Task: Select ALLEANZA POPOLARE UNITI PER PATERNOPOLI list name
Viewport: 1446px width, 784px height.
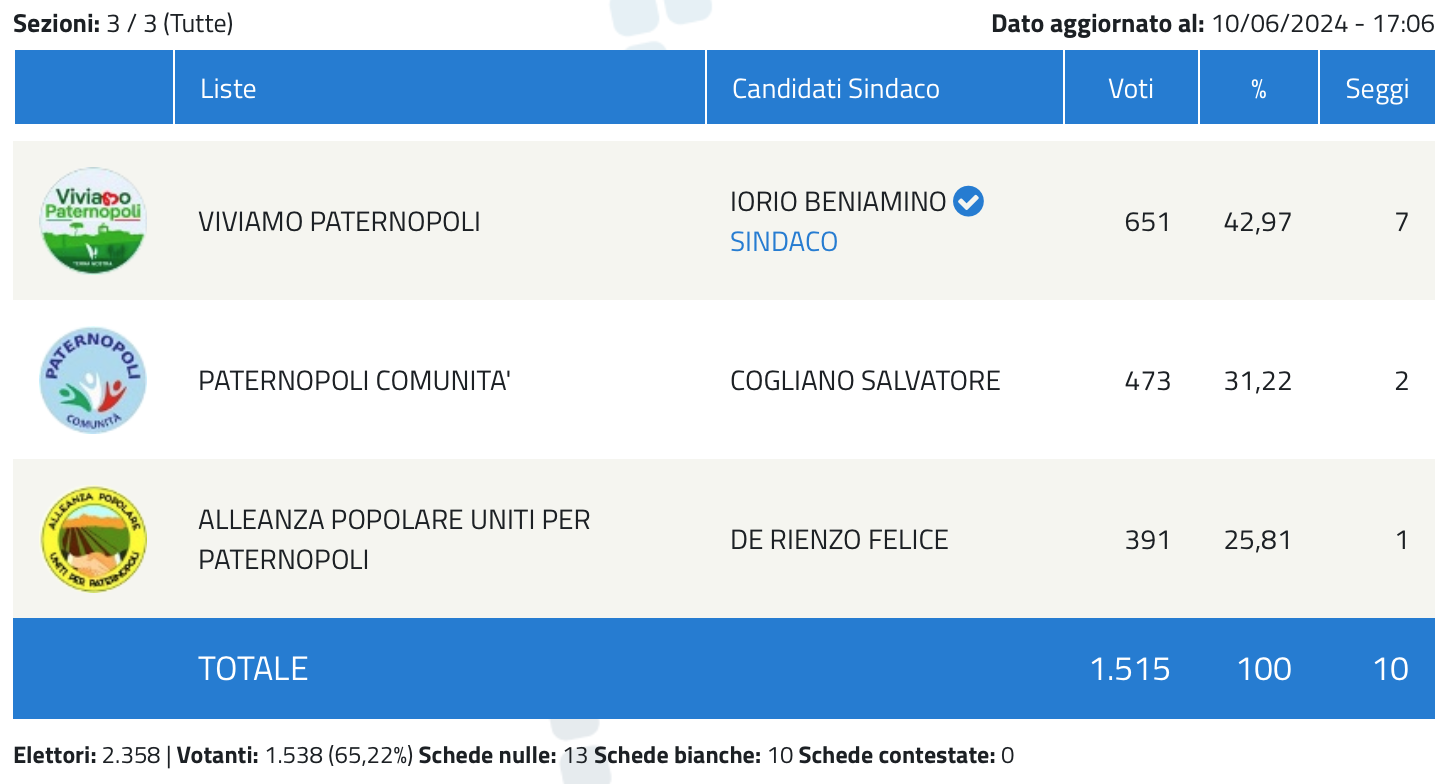Action: (x=394, y=540)
